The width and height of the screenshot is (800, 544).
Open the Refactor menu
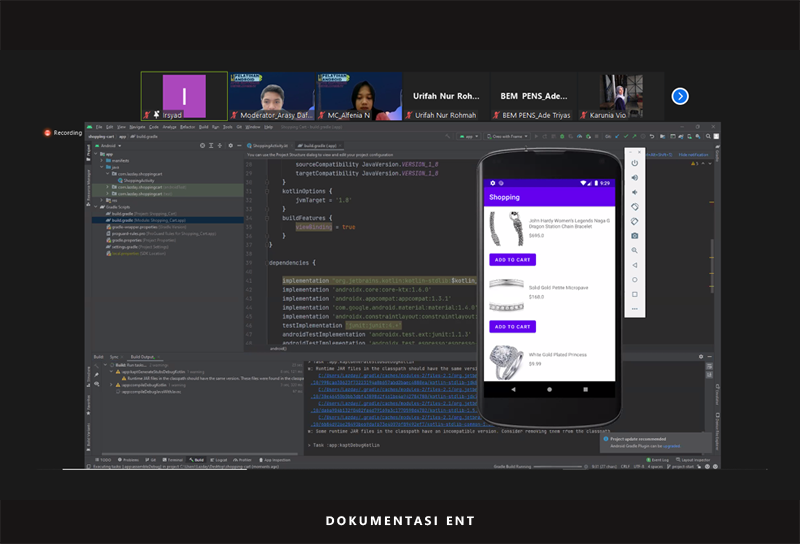(187, 127)
